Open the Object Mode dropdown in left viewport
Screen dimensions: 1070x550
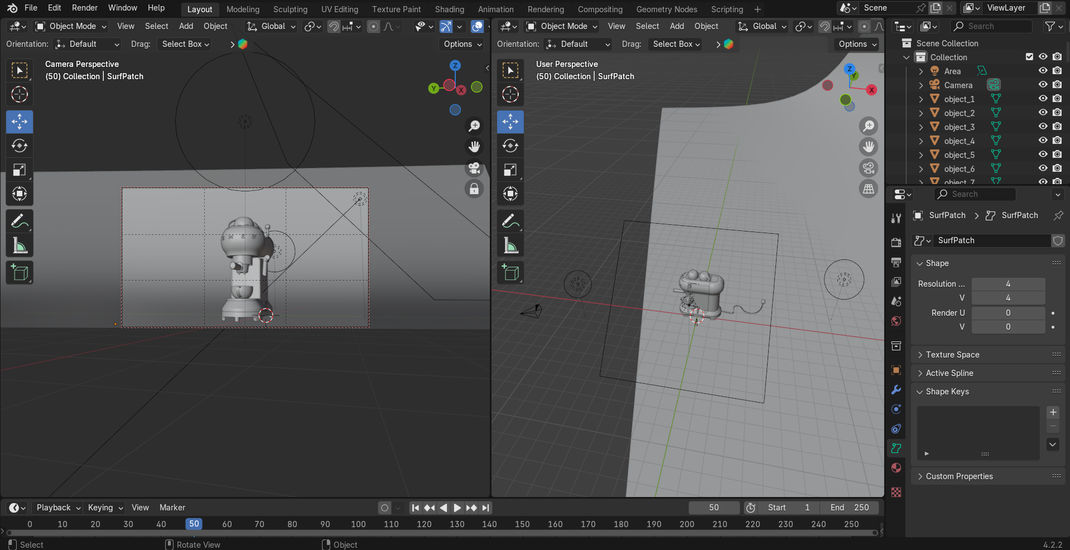(72, 26)
